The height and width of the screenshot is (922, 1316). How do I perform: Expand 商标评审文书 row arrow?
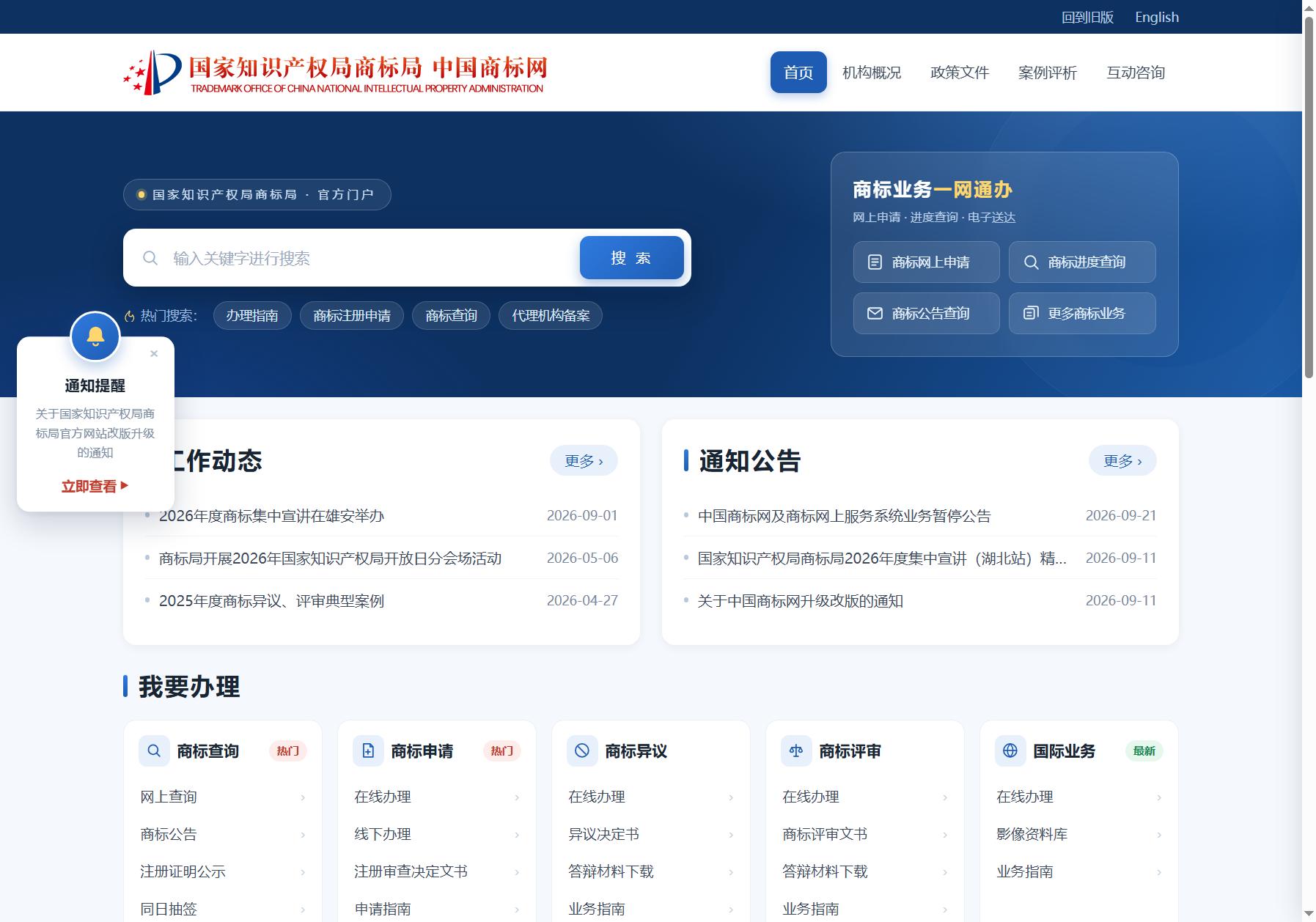click(945, 835)
